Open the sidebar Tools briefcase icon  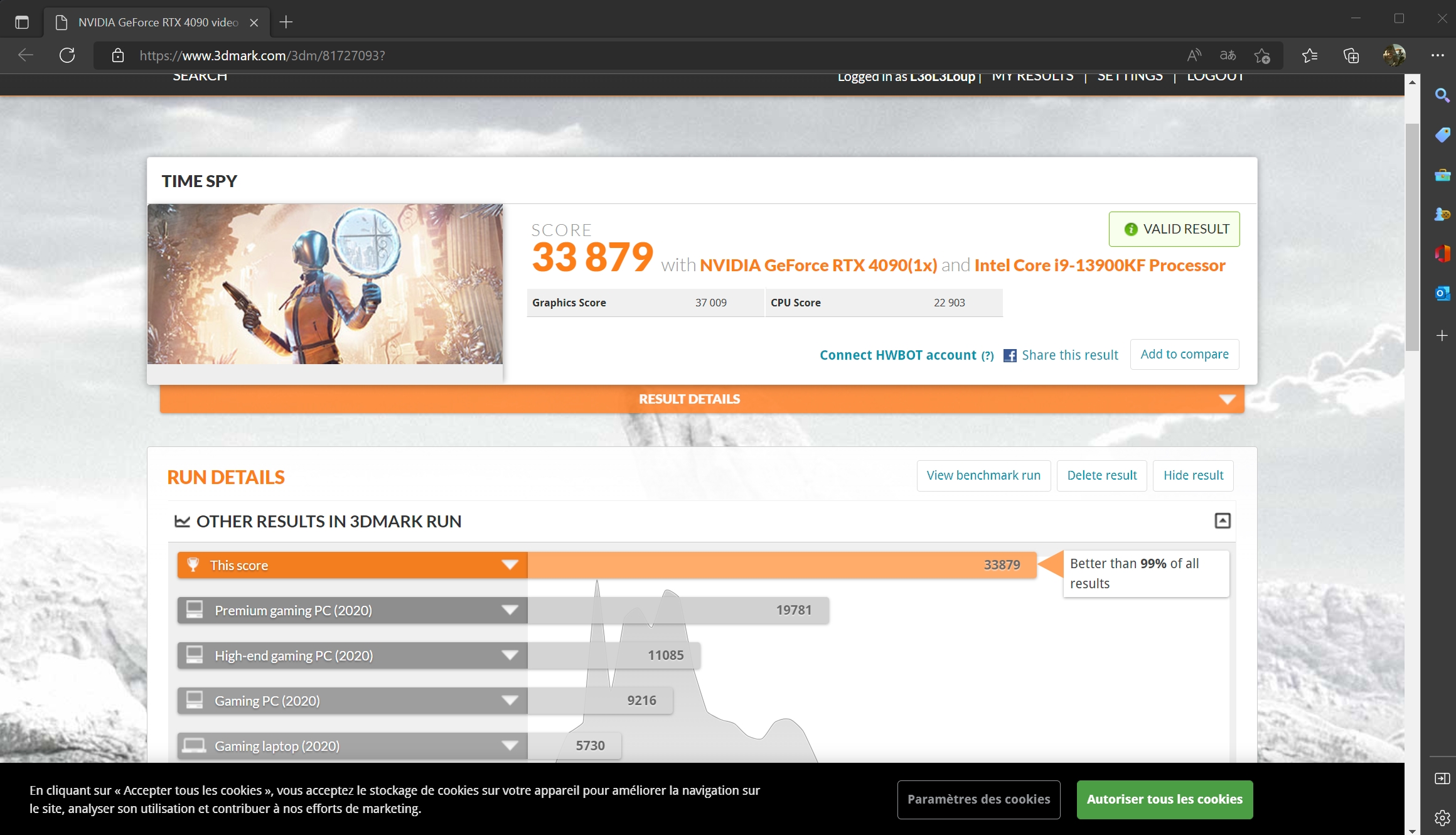pyautogui.click(x=1442, y=175)
